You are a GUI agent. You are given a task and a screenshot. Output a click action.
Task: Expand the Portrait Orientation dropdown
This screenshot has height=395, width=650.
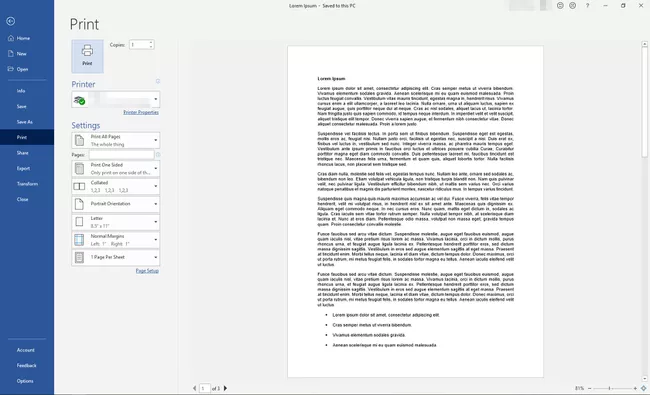point(116,204)
